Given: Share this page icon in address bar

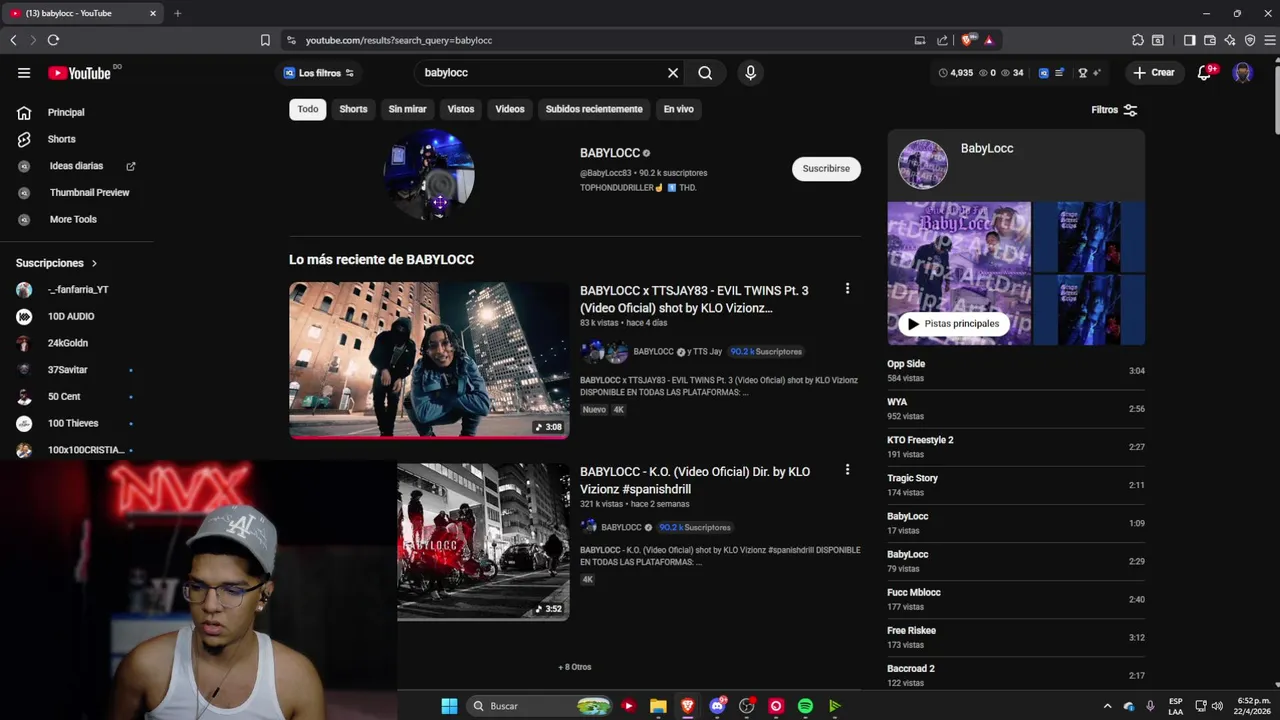Looking at the screenshot, I should 942,40.
